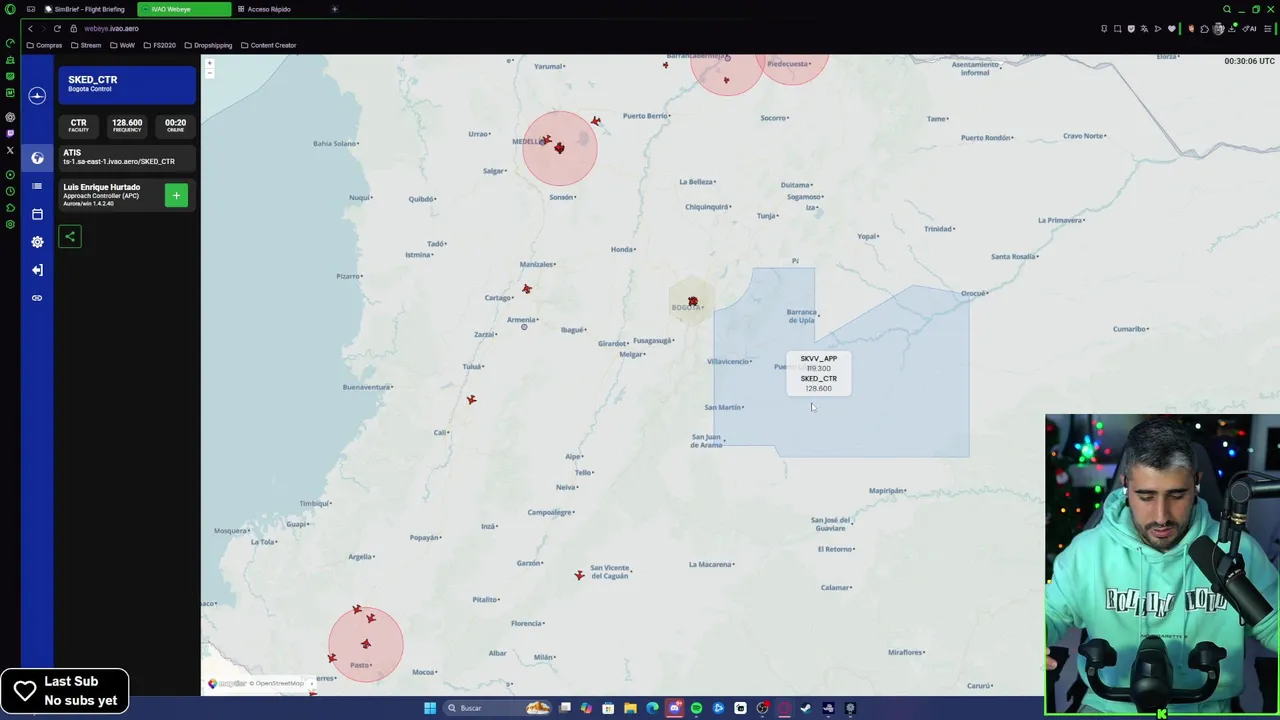Open the list view icon in sidebar
This screenshot has width=1280, height=720.
37,186
